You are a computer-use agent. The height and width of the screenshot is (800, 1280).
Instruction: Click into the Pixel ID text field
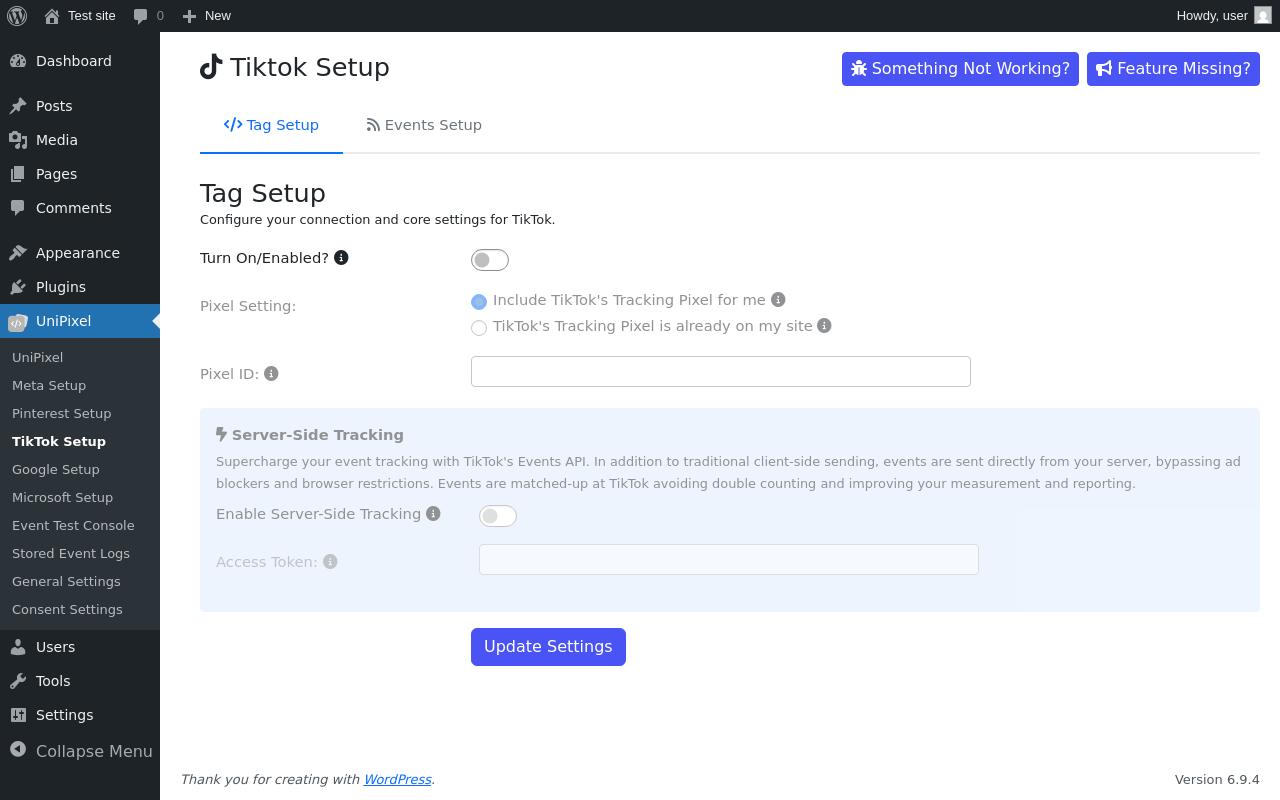(x=721, y=372)
